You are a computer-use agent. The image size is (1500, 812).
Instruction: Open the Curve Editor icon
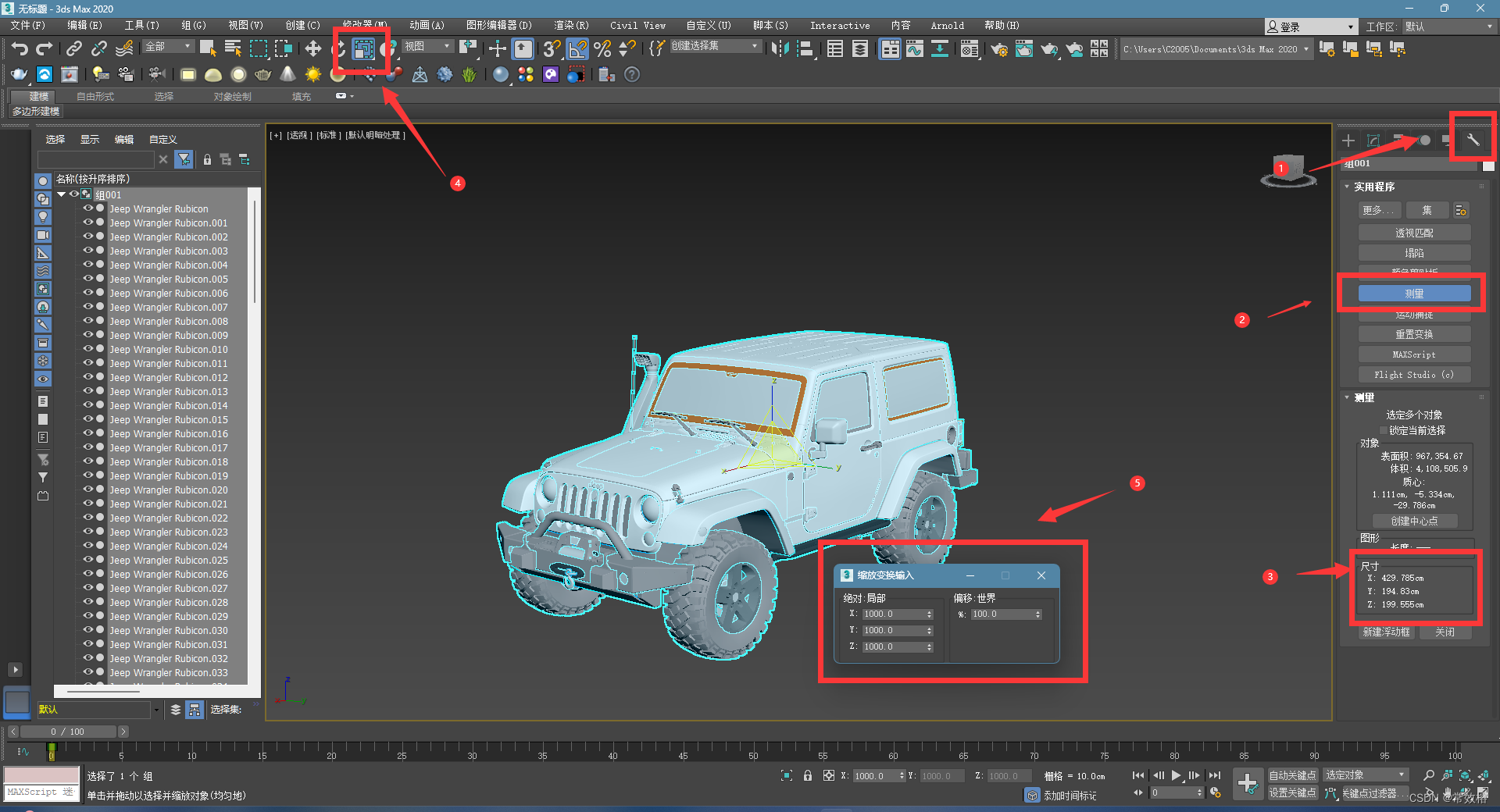coord(915,49)
